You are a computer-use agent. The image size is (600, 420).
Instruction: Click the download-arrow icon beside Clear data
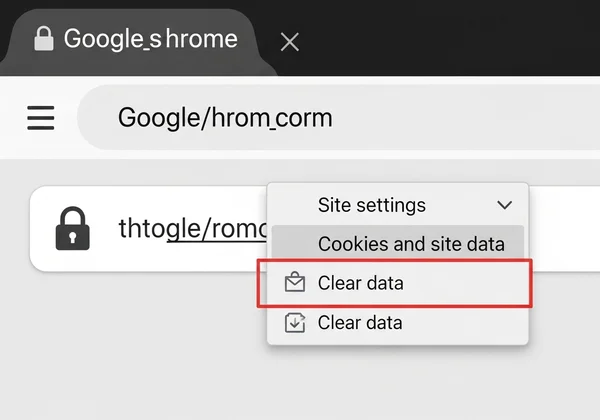point(295,323)
